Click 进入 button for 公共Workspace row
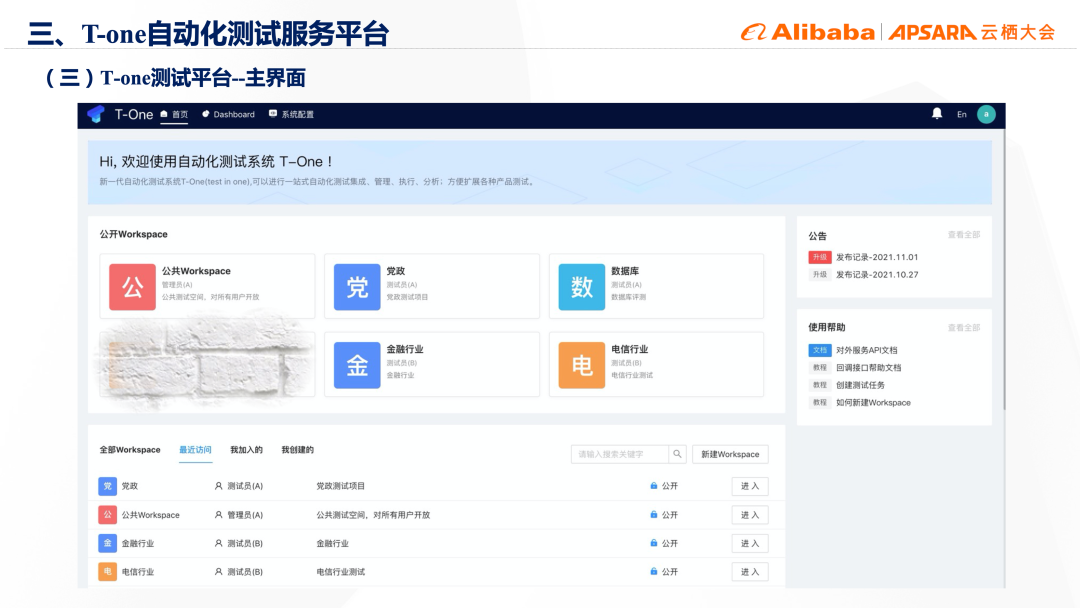This screenshot has height=608, width=1080. 749,515
